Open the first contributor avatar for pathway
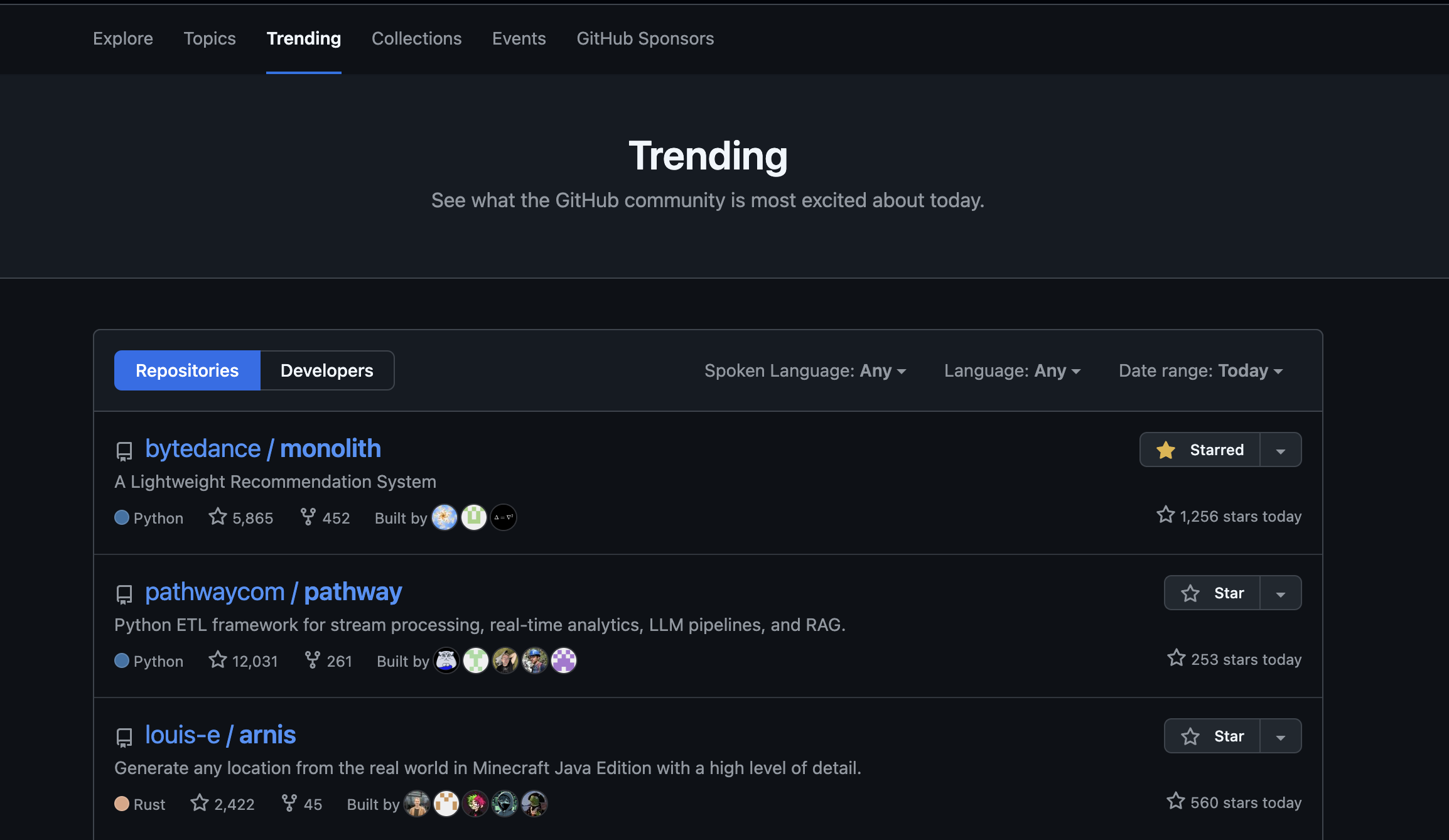The width and height of the screenshot is (1449, 840). pos(446,660)
